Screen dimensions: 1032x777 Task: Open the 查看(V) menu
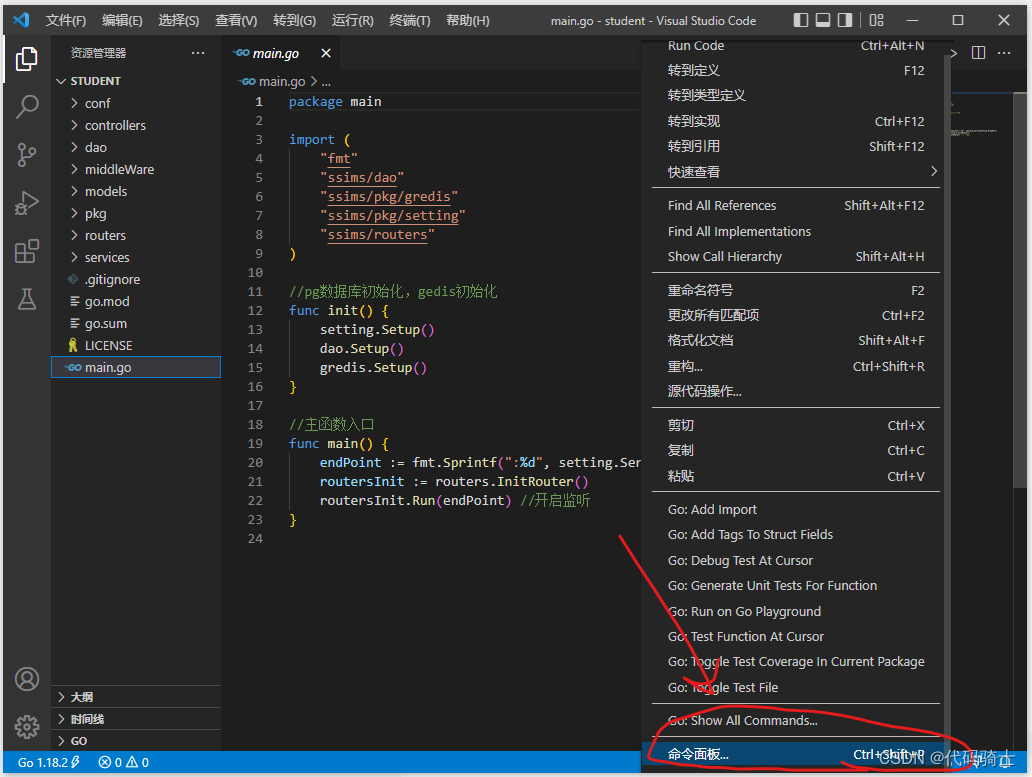point(236,20)
